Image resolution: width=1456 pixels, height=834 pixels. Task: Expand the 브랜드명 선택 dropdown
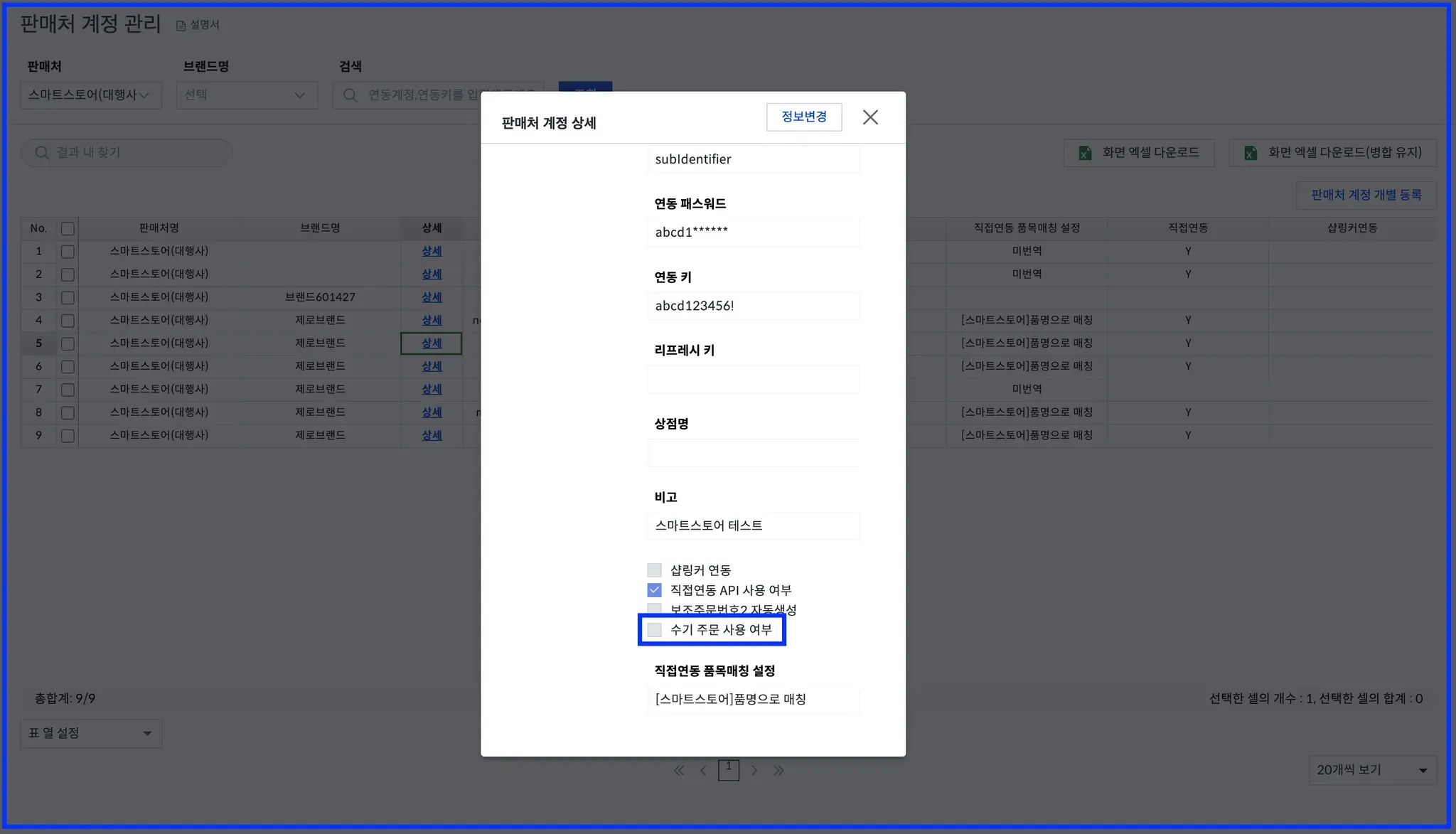coord(246,95)
